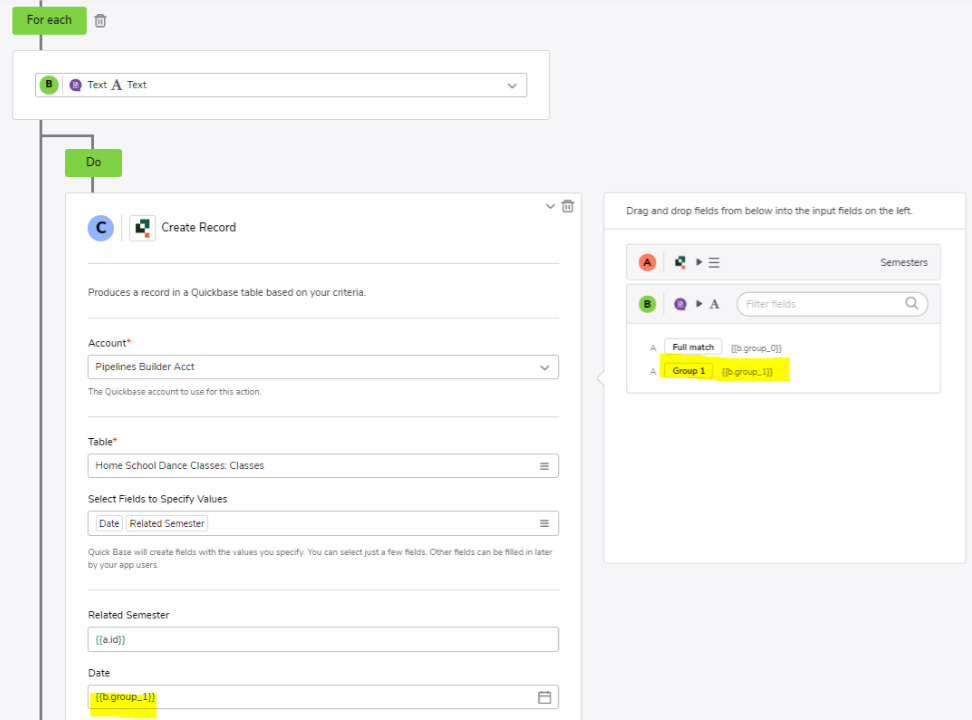972x720 pixels.
Task: Click the {{b.group_1}} token in fields panel
Action: pyautogui.click(x=747, y=371)
